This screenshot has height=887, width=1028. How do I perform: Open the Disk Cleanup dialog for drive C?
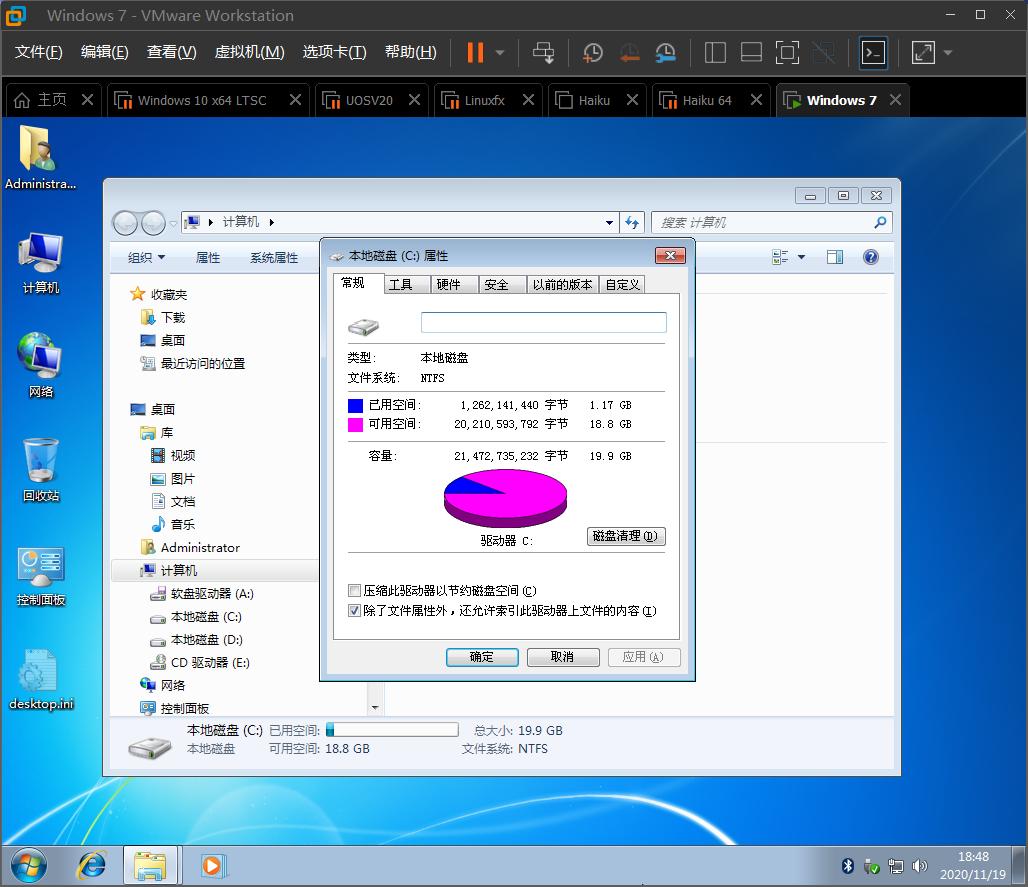[x=625, y=536]
